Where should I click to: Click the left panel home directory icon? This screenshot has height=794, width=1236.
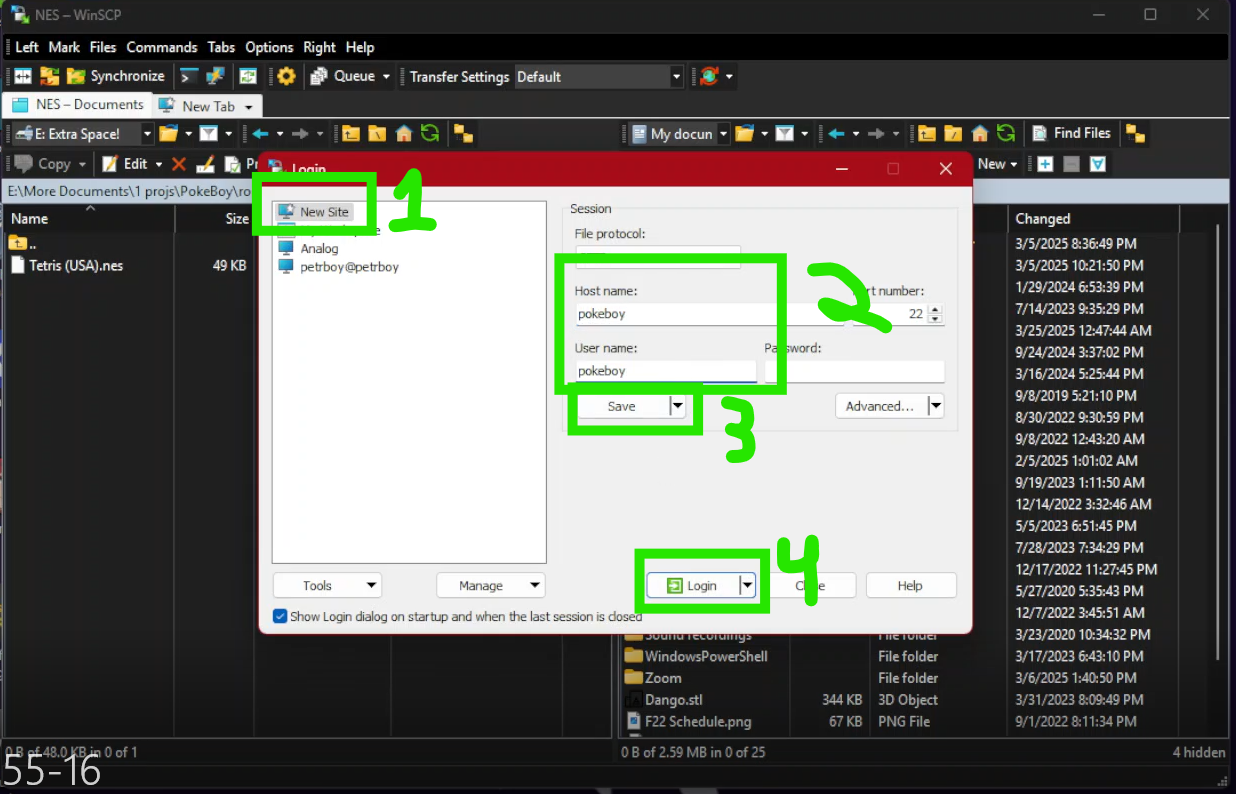(x=404, y=133)
